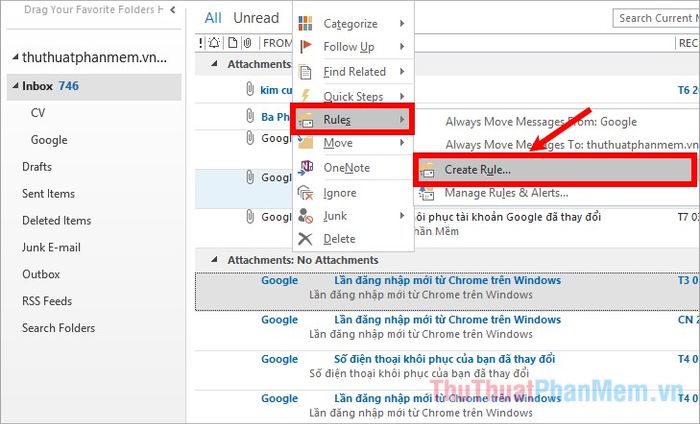This screenshot has height=424, width=700.
Task: Choose Always Move Messages From: Google
Action: click(541, 121)
